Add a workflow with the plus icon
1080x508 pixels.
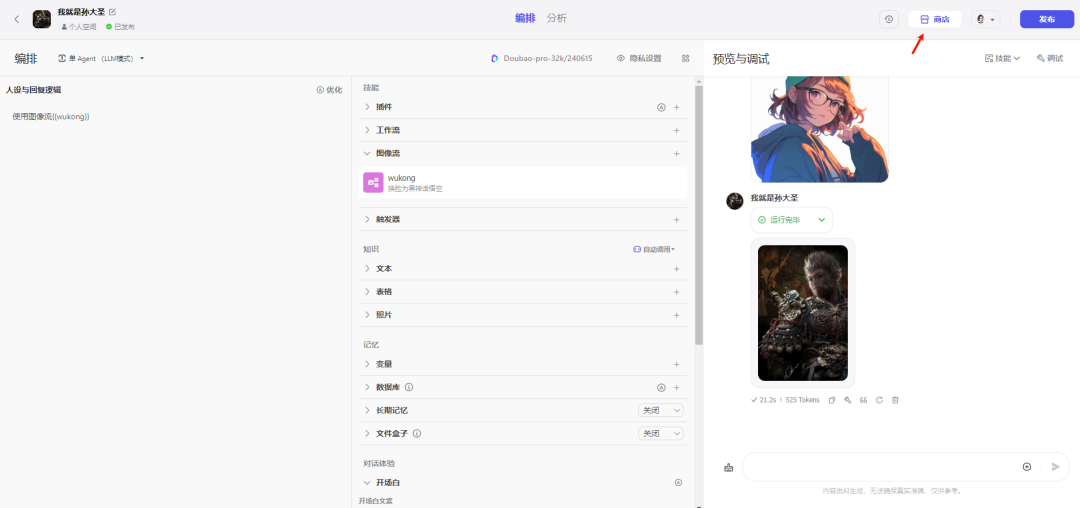click(676, 130)
